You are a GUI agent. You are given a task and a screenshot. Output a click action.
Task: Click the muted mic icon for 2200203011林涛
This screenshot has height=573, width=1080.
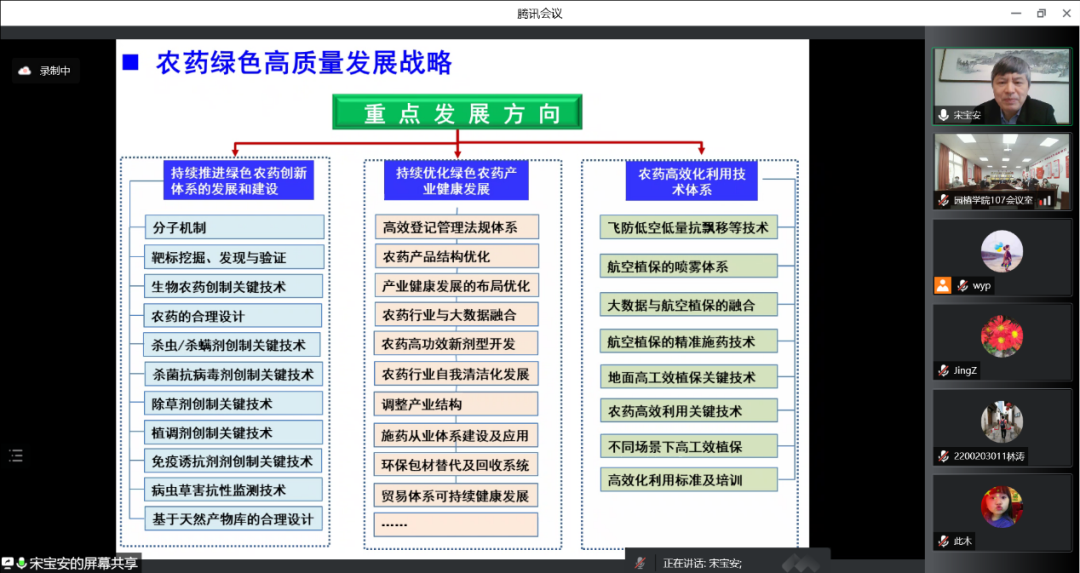[x=943, y=456]
